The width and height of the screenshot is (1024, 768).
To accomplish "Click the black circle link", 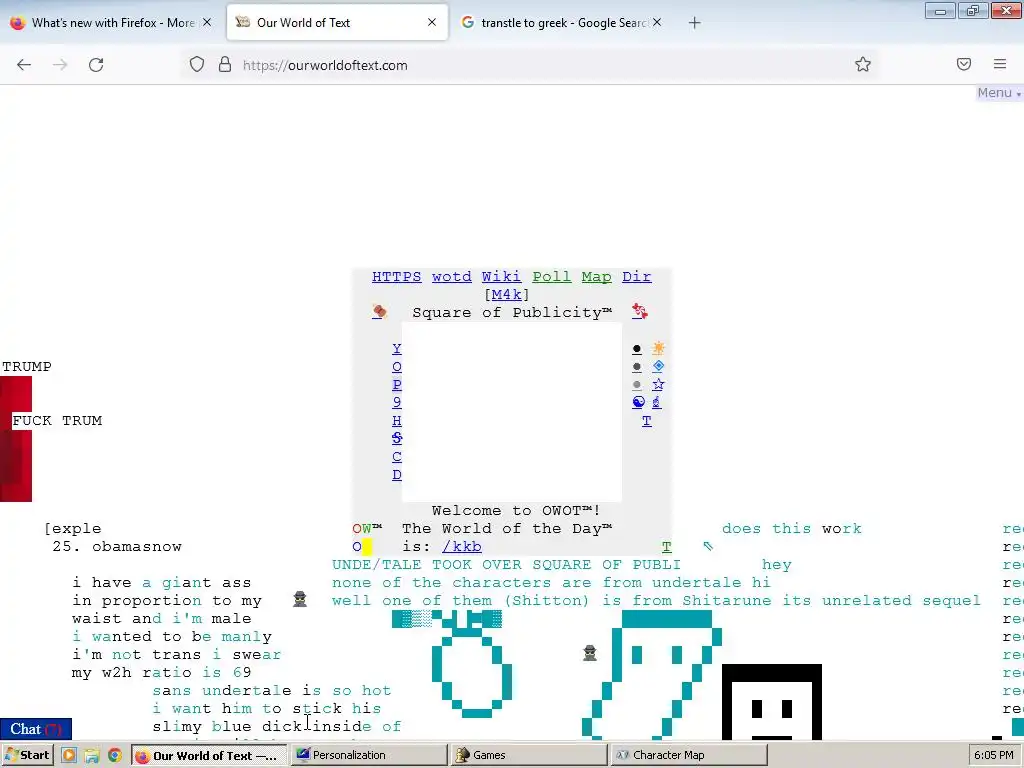I will coord(637,349).
